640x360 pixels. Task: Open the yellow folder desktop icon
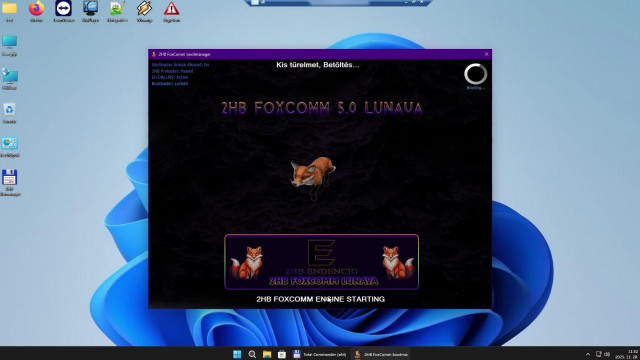click(9, 8)
